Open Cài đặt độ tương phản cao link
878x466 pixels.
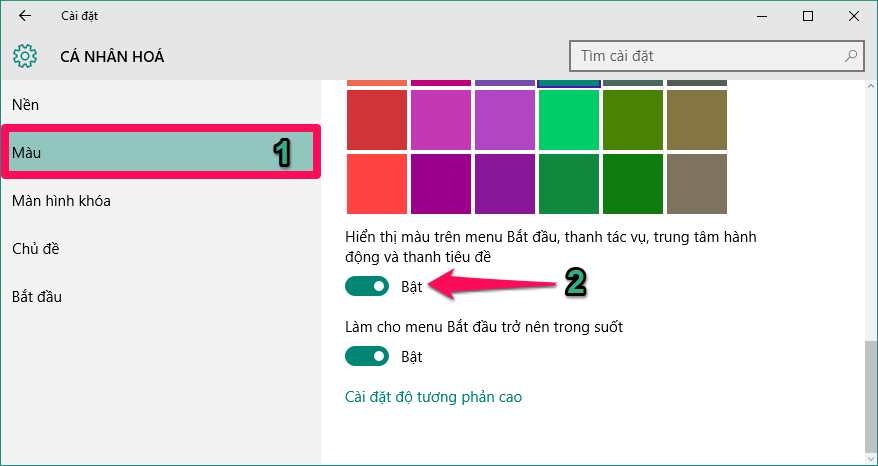[433, 397]
